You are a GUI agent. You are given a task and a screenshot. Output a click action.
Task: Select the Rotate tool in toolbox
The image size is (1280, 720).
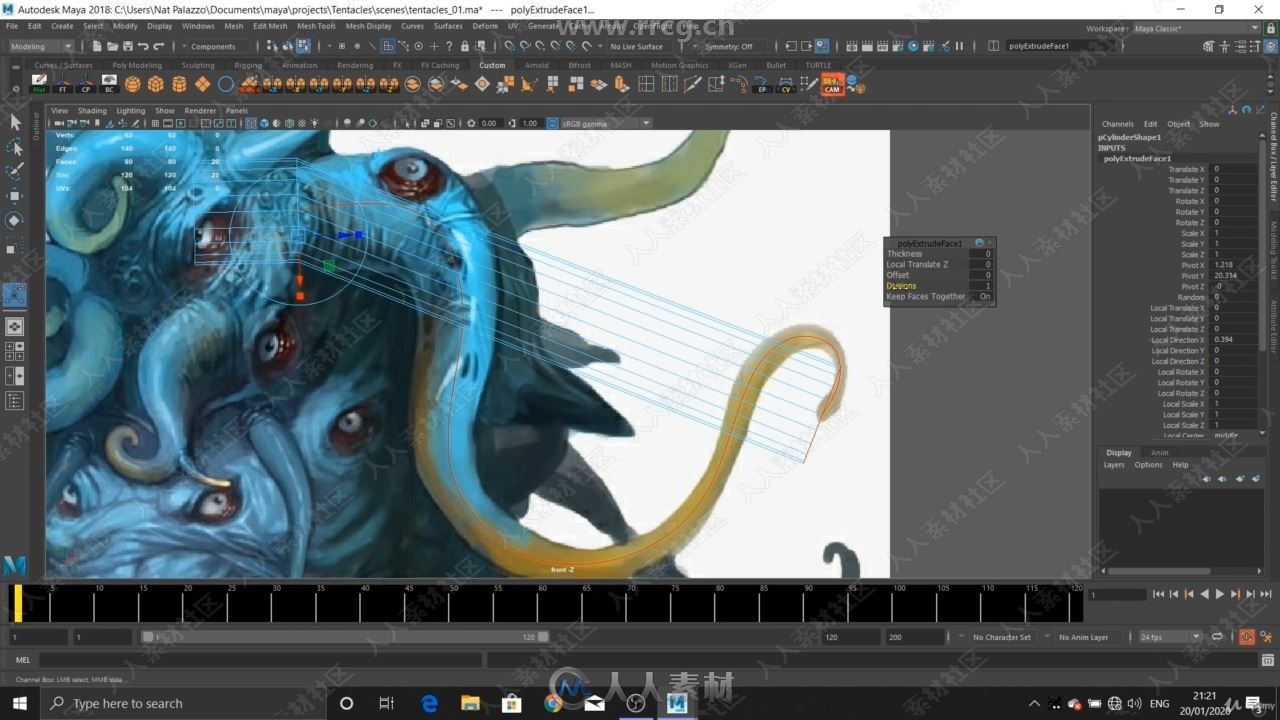coord(15,221)
